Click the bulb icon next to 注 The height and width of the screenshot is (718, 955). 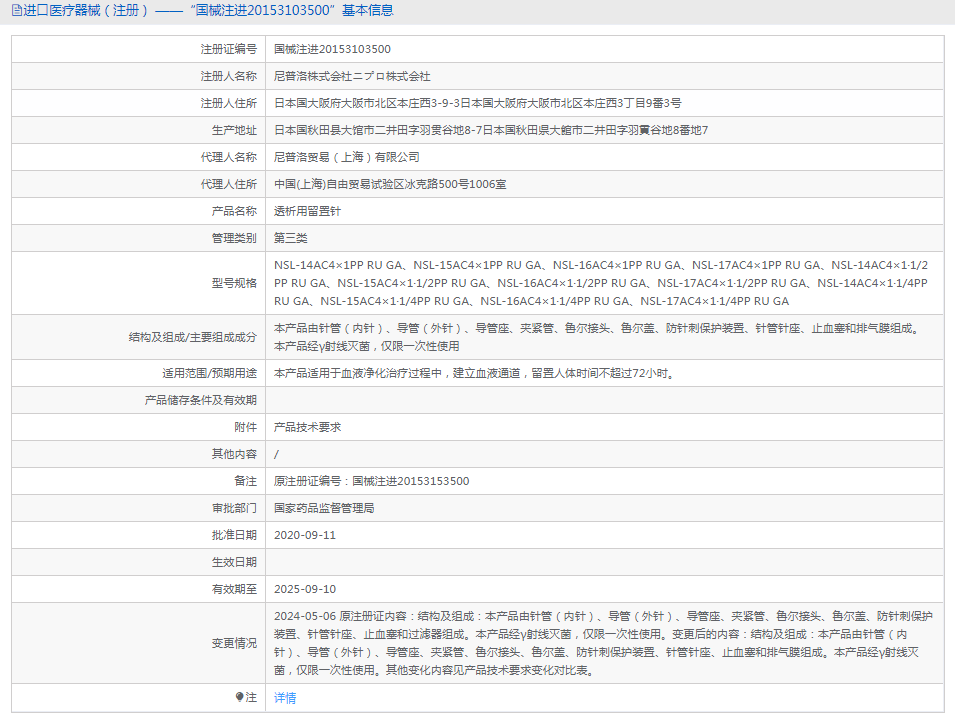(239, 697)
